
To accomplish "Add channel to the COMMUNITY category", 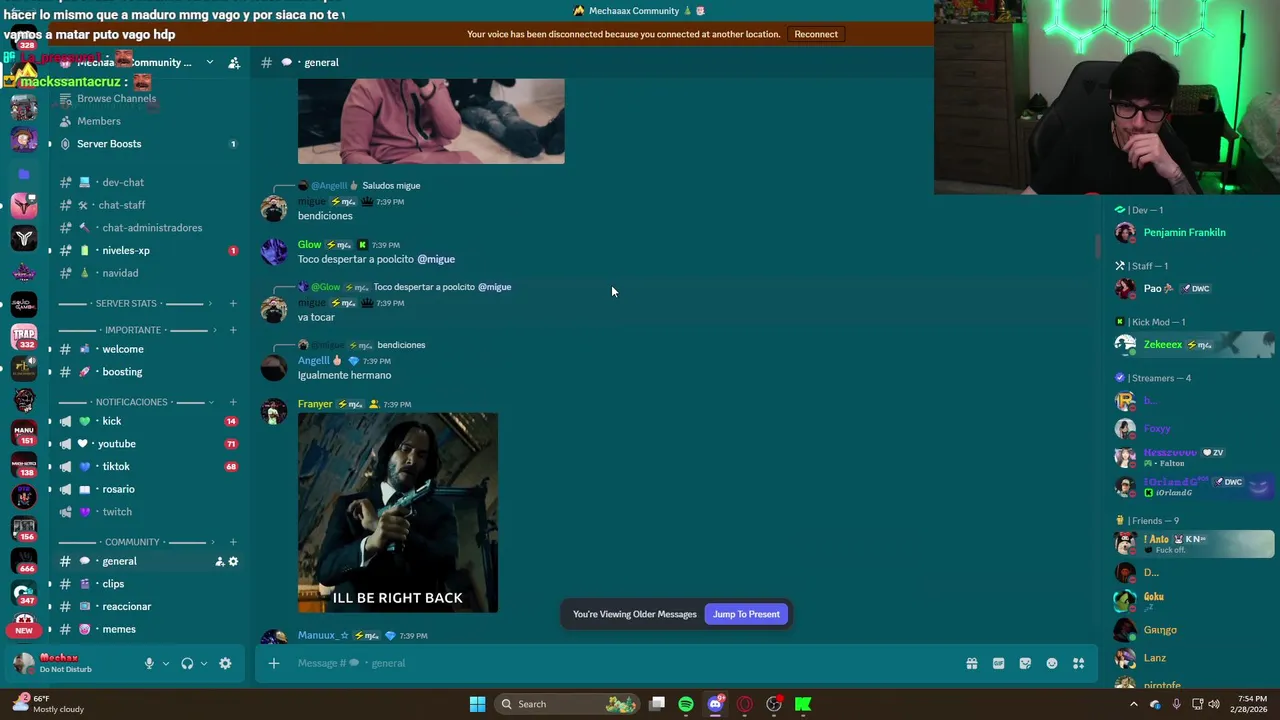I will click(x=233, y=542).
